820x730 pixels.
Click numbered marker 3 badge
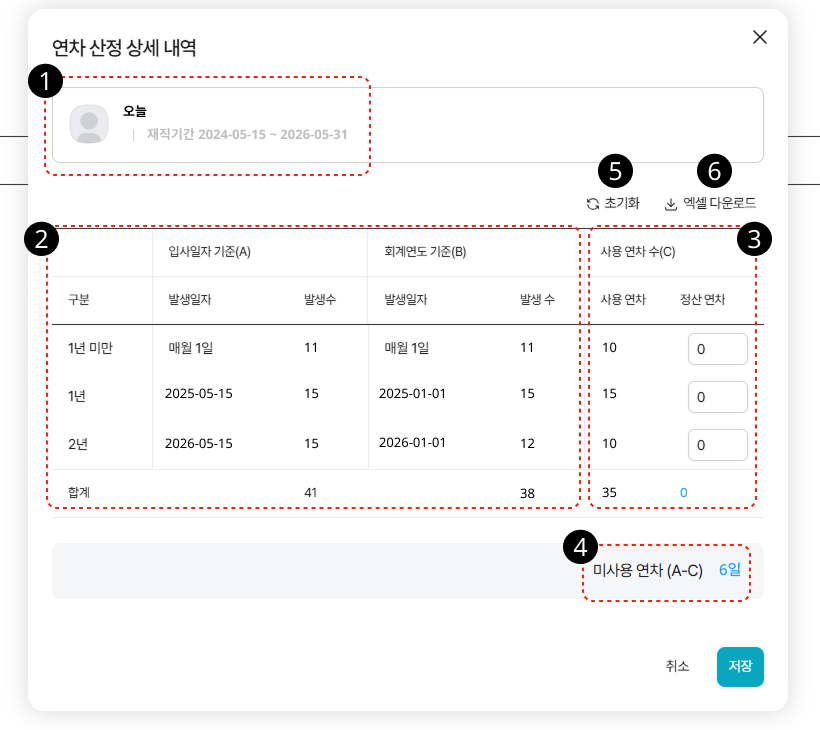[755, 239]
